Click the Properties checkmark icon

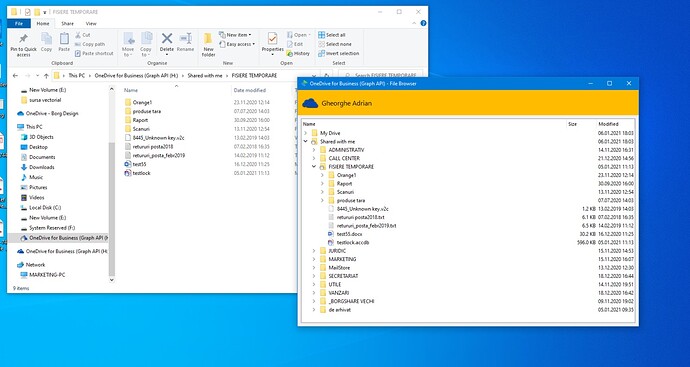(x=272, y=39)
